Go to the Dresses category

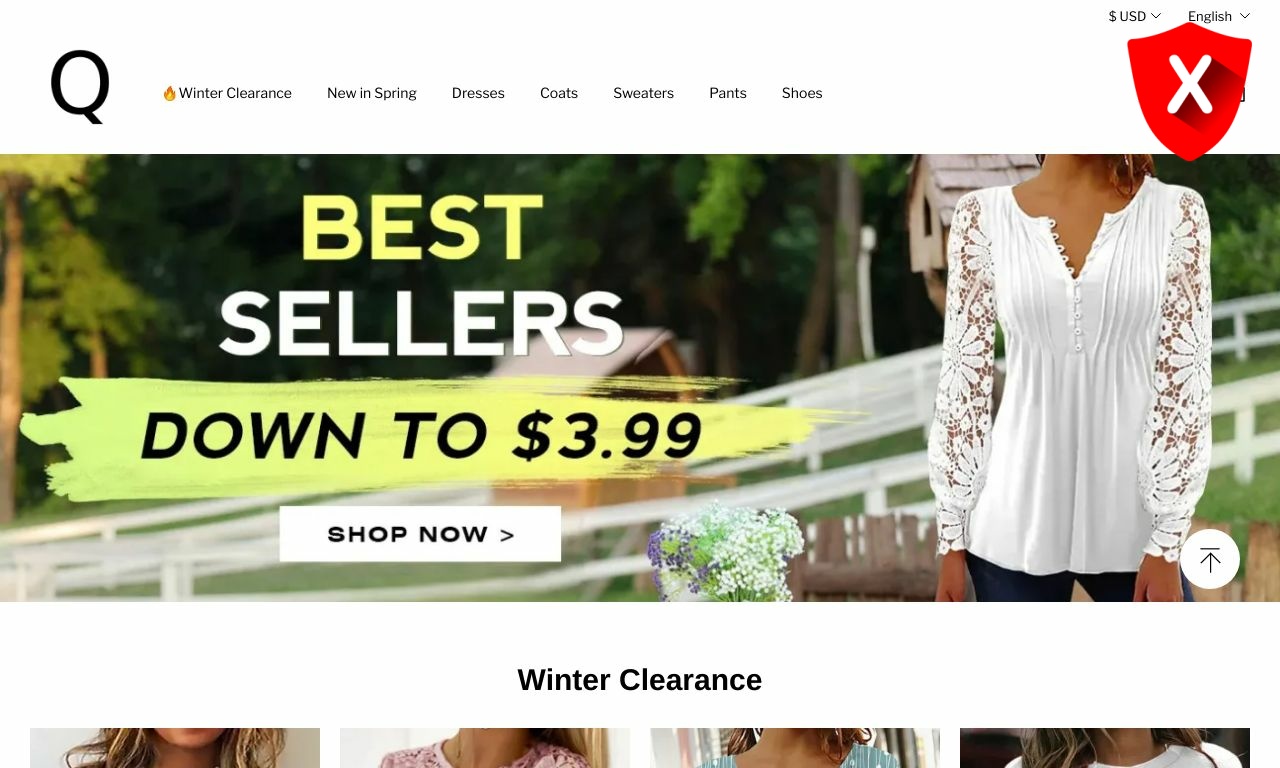478,93
